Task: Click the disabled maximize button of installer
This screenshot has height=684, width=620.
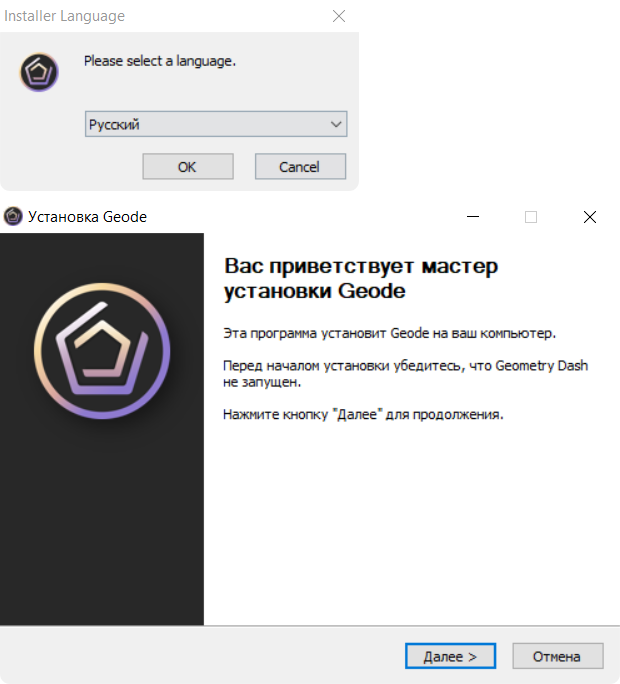Action: pyautogui.click(x=531, y=217)
